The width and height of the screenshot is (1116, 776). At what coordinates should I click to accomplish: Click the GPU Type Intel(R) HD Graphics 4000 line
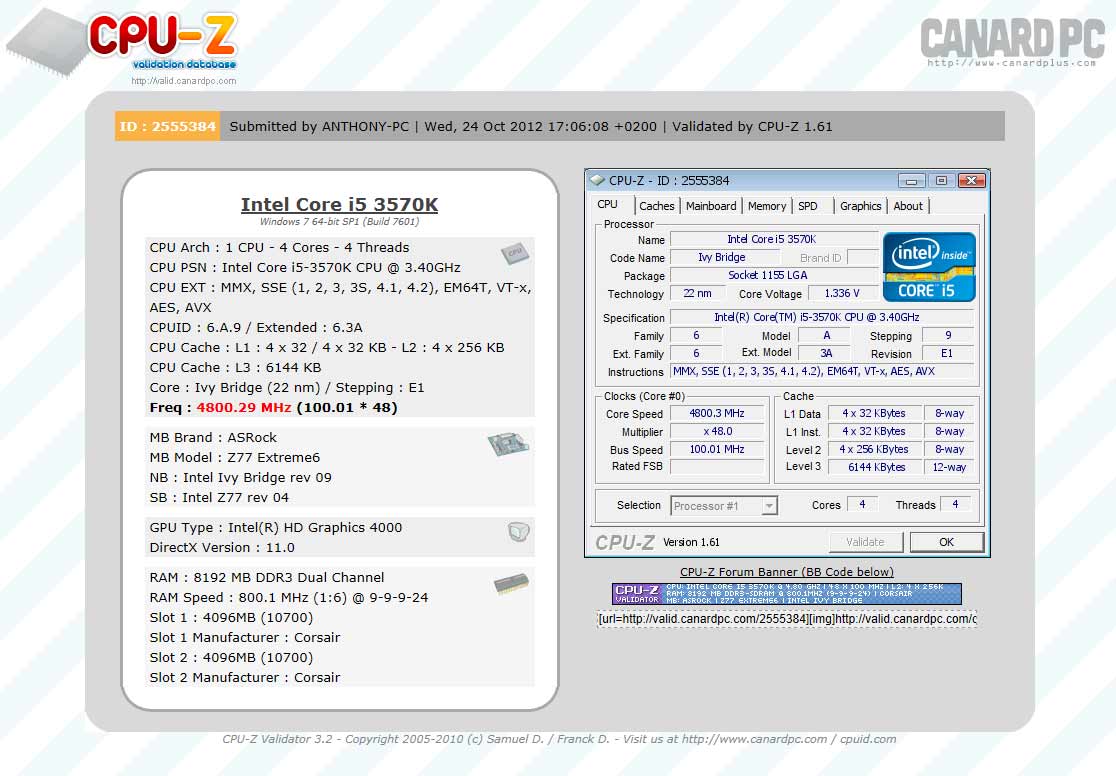click(x=275, y=528)
